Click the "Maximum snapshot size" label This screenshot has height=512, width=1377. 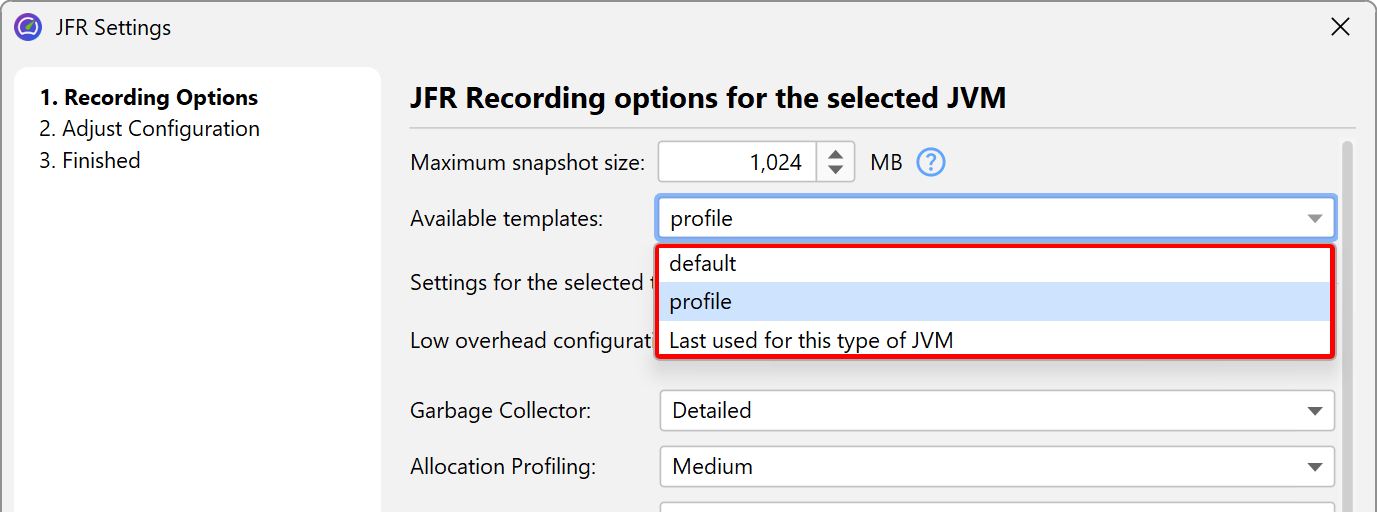[528, 163]
